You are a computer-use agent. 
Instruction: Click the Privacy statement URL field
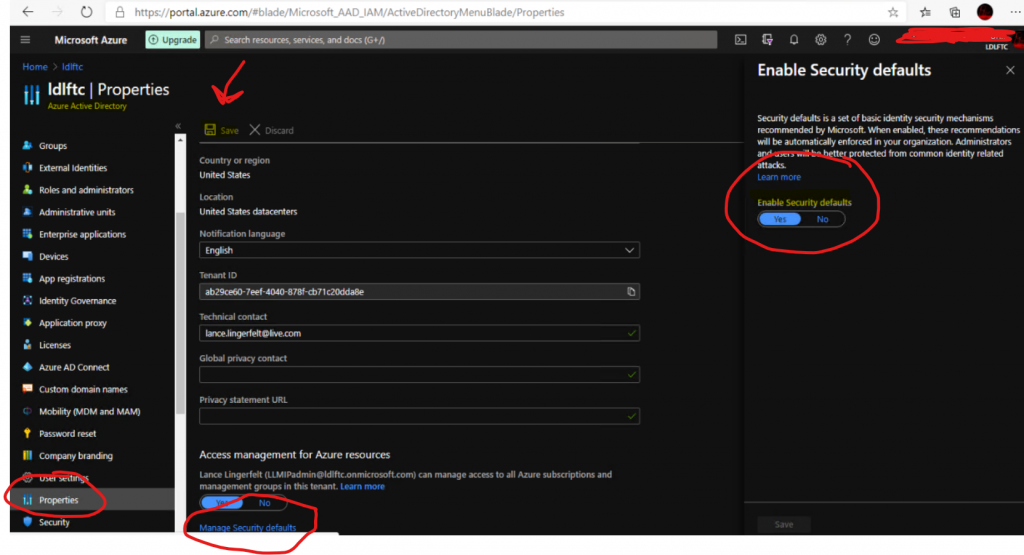(x=419, y=417)
